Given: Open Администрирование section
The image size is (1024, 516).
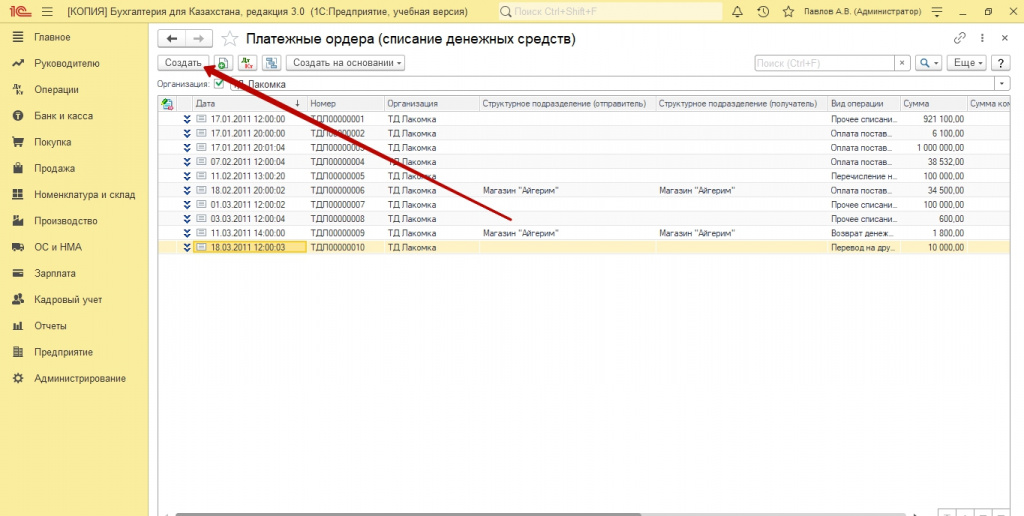Looking at the screenshot, I should [80, 378].
